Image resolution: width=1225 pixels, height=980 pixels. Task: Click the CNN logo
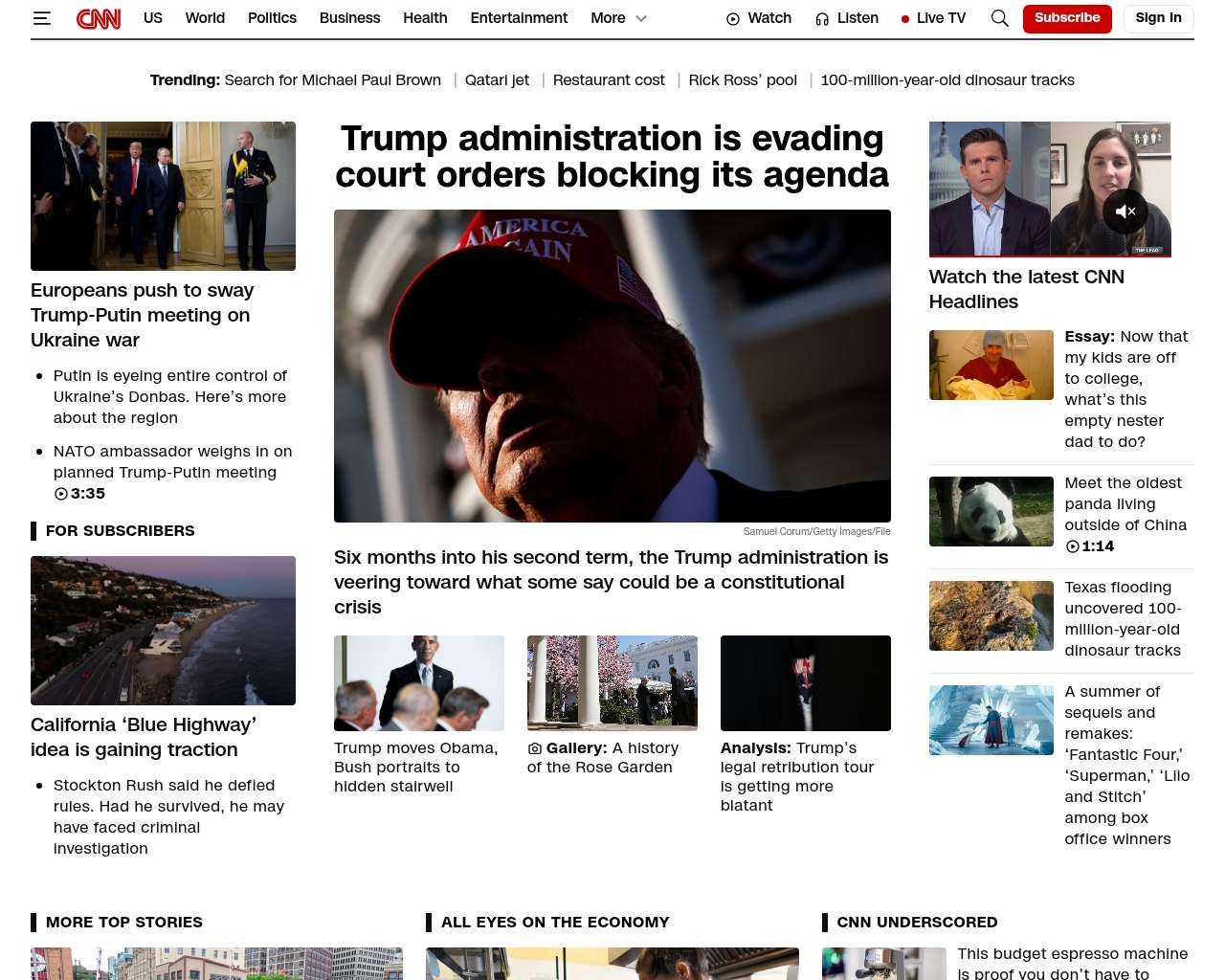[x=99, y=18]
